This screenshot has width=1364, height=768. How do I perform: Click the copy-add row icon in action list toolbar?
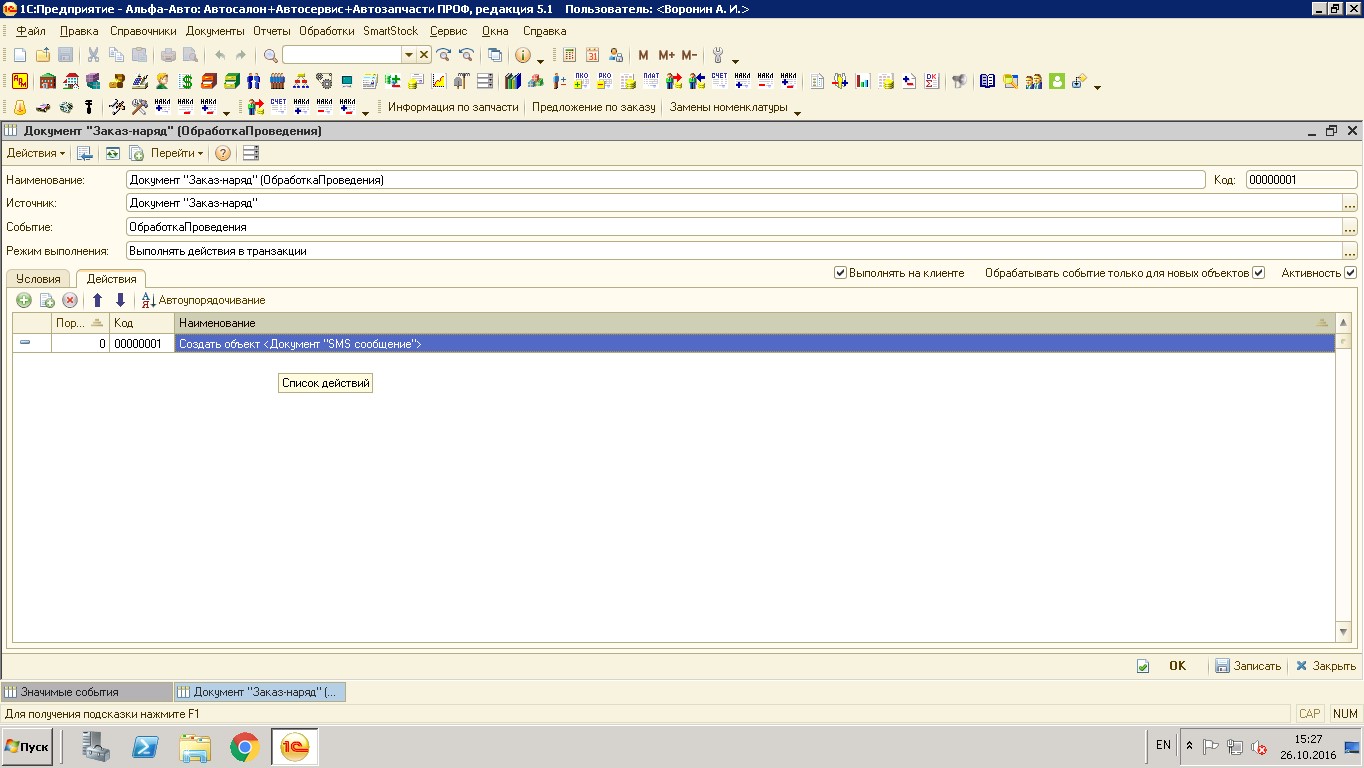pyautogui.click(x=47, y=300)
